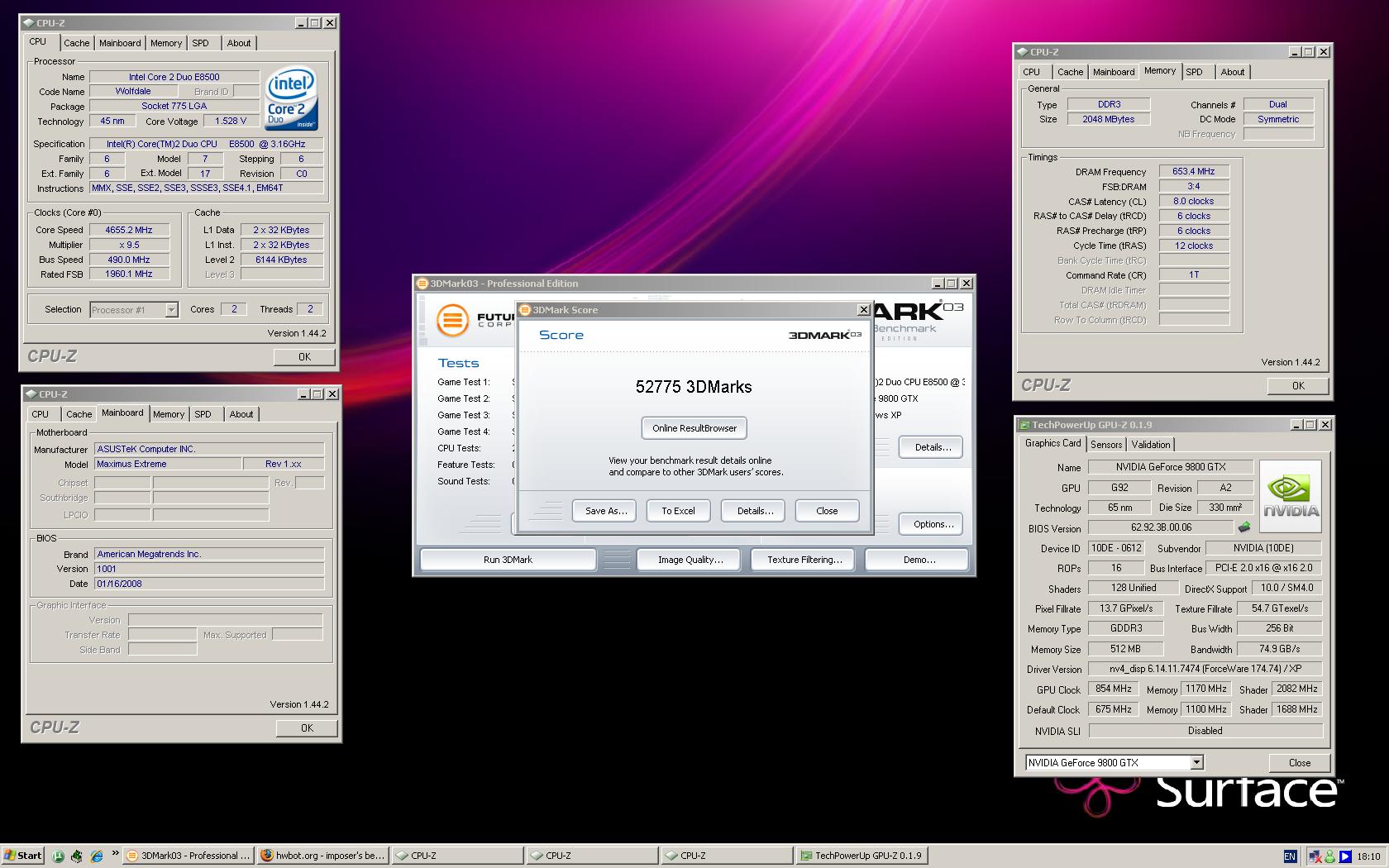Open the Processor #1 selection dropdown
The height and width of the screenshot is (868, 1389).
[x=171, y=310]
